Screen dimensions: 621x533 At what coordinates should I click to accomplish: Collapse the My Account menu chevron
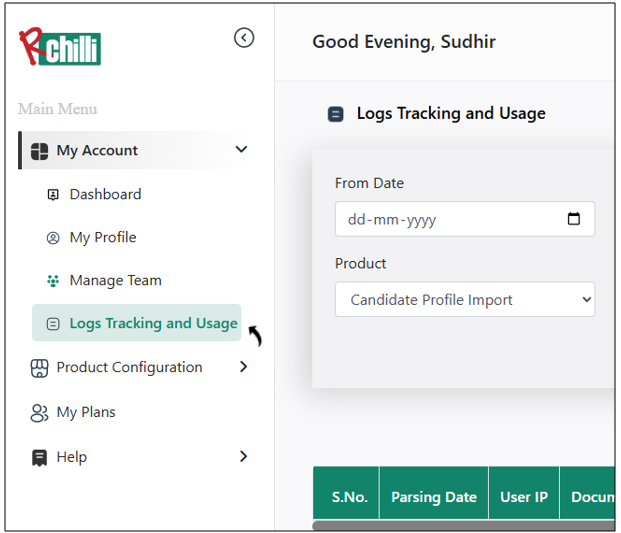[x=241, y=150]
